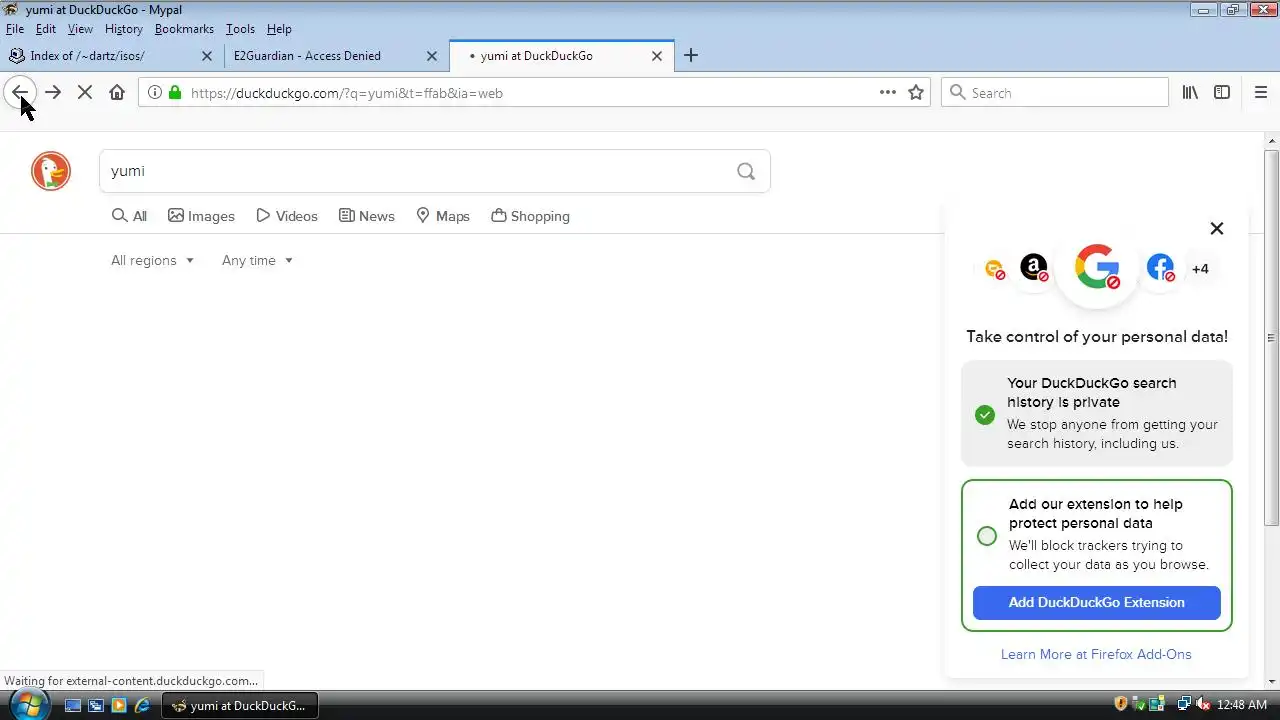Viewport: 1280px width, 720px height.
Task: Click the green padlock security icon
Action: point(175,93)
